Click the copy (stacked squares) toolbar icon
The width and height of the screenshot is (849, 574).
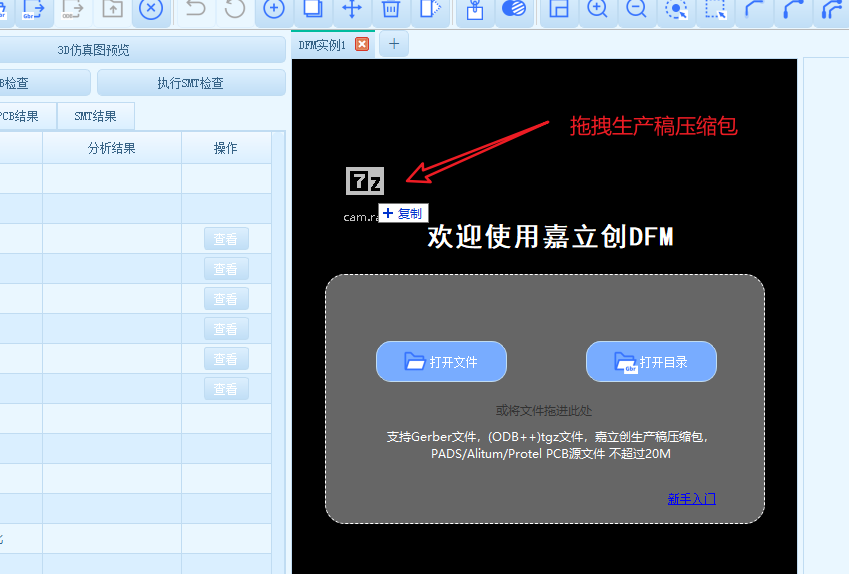(313, 9)
